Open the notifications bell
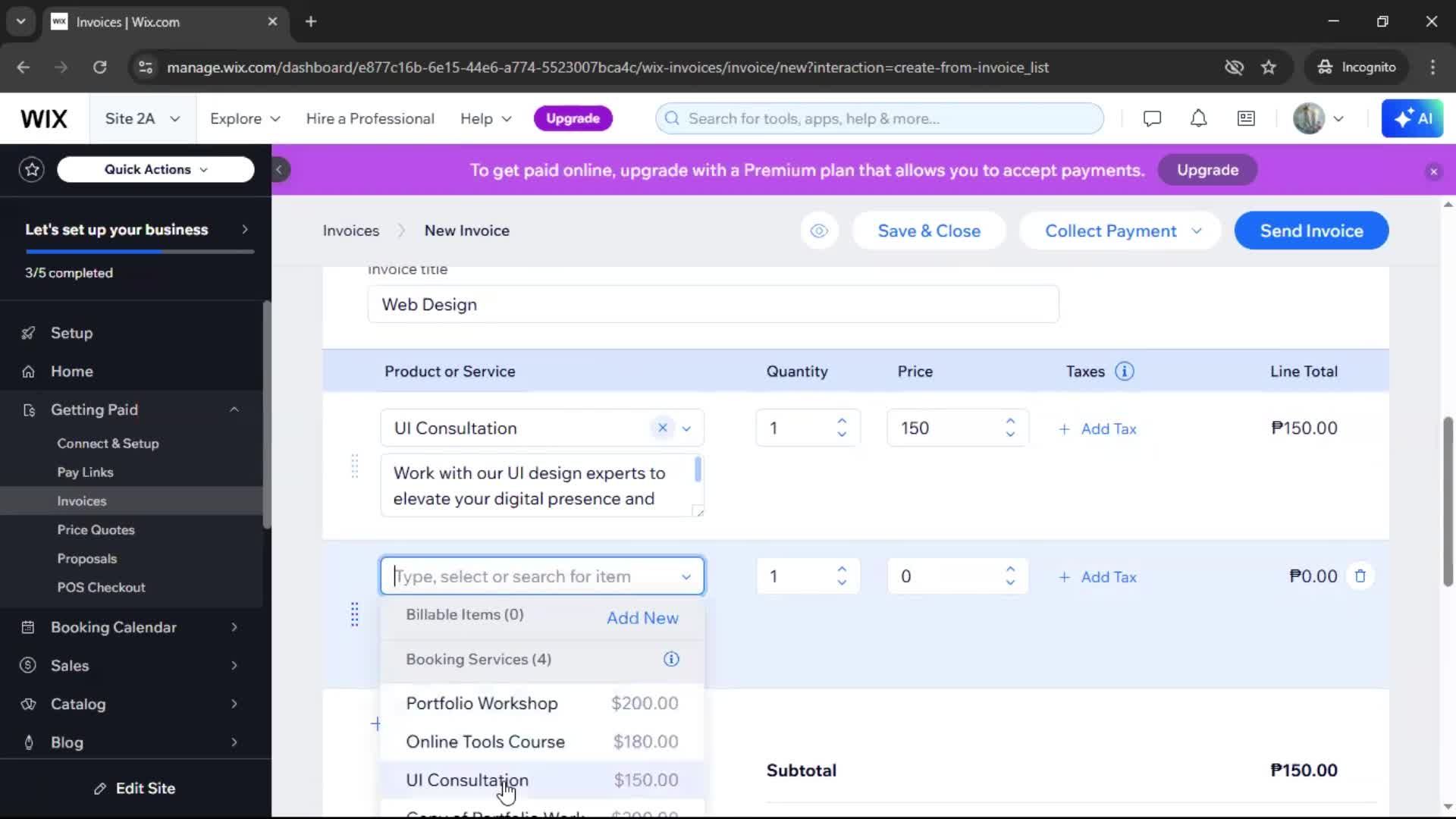Image resolution: width=1456 pixels, height=819 pixels. point(1198,118)
